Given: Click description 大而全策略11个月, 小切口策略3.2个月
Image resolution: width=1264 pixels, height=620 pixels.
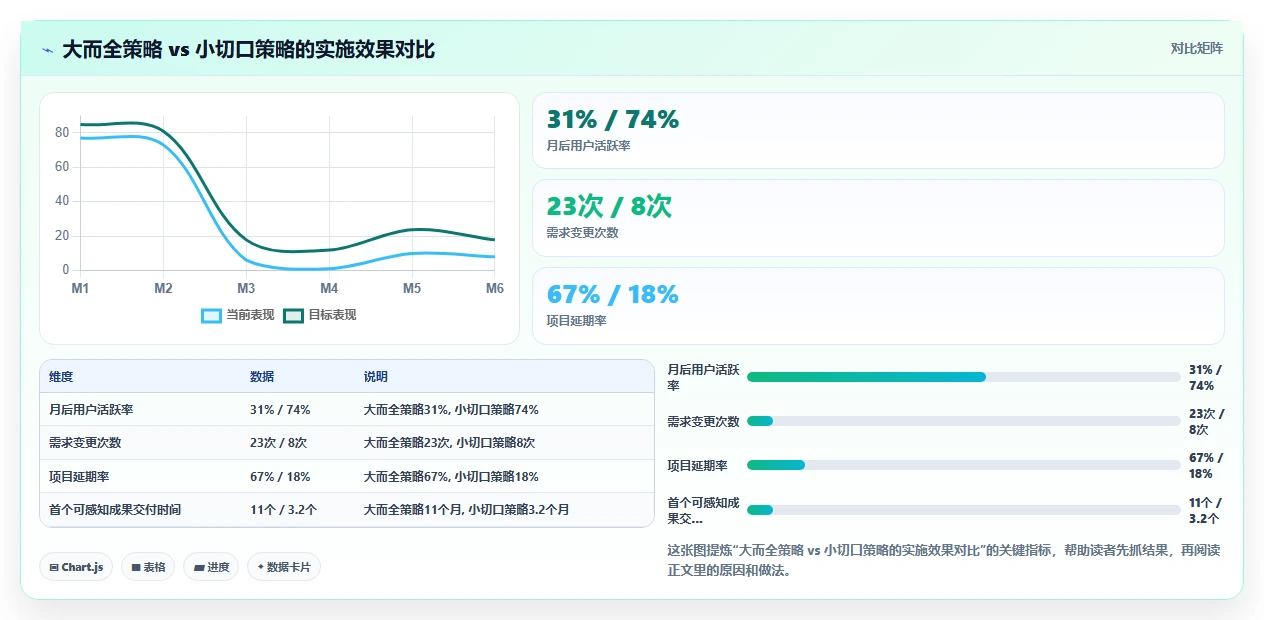Looking at the screenshot, I should pyautogui.click(x=467, y=510).
